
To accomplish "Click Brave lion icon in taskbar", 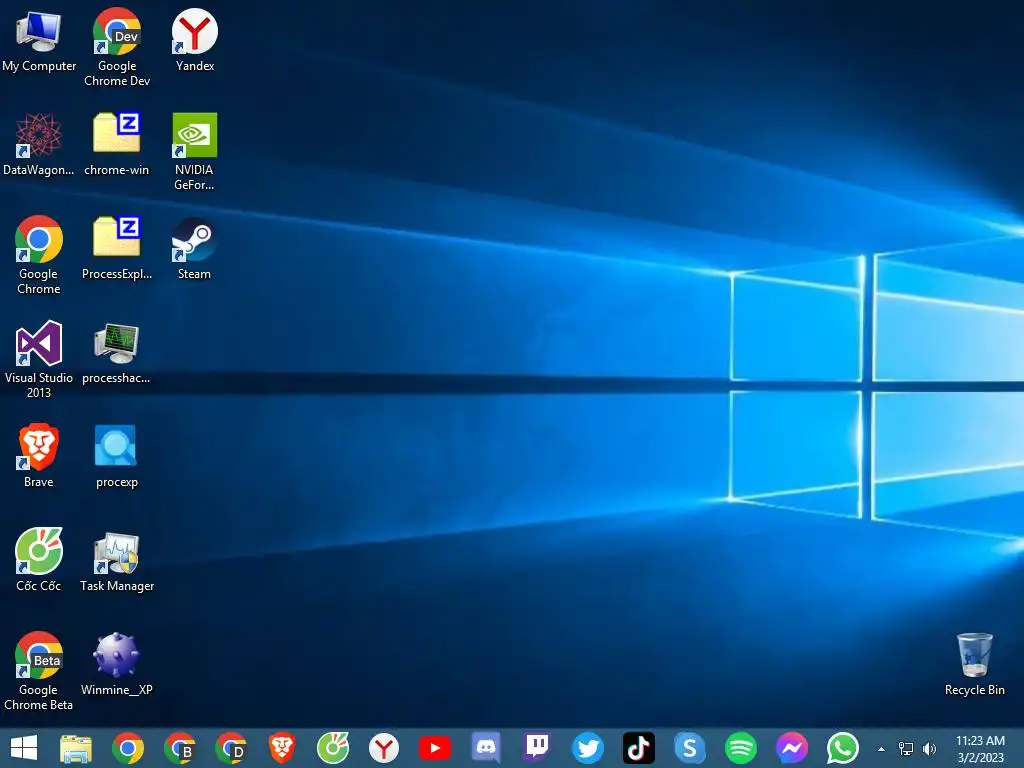I will click(x=282, y=748).
